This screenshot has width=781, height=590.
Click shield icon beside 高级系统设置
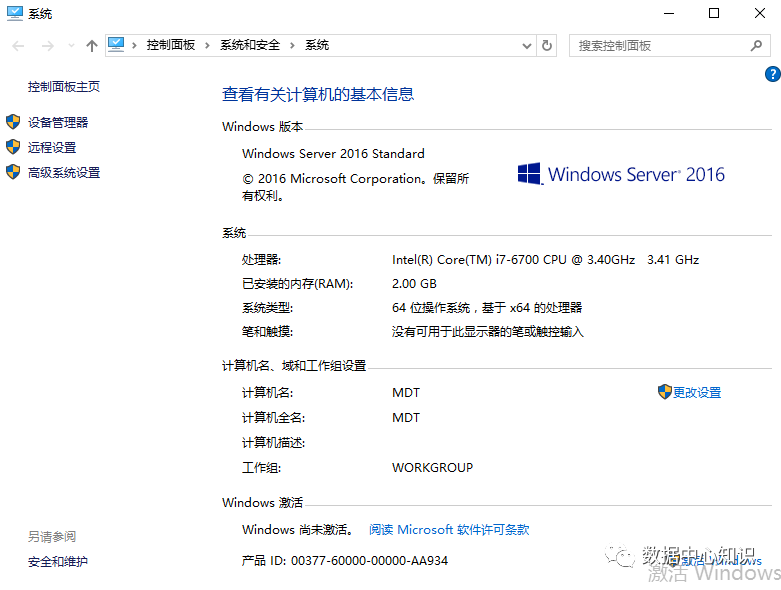point(13,172)
